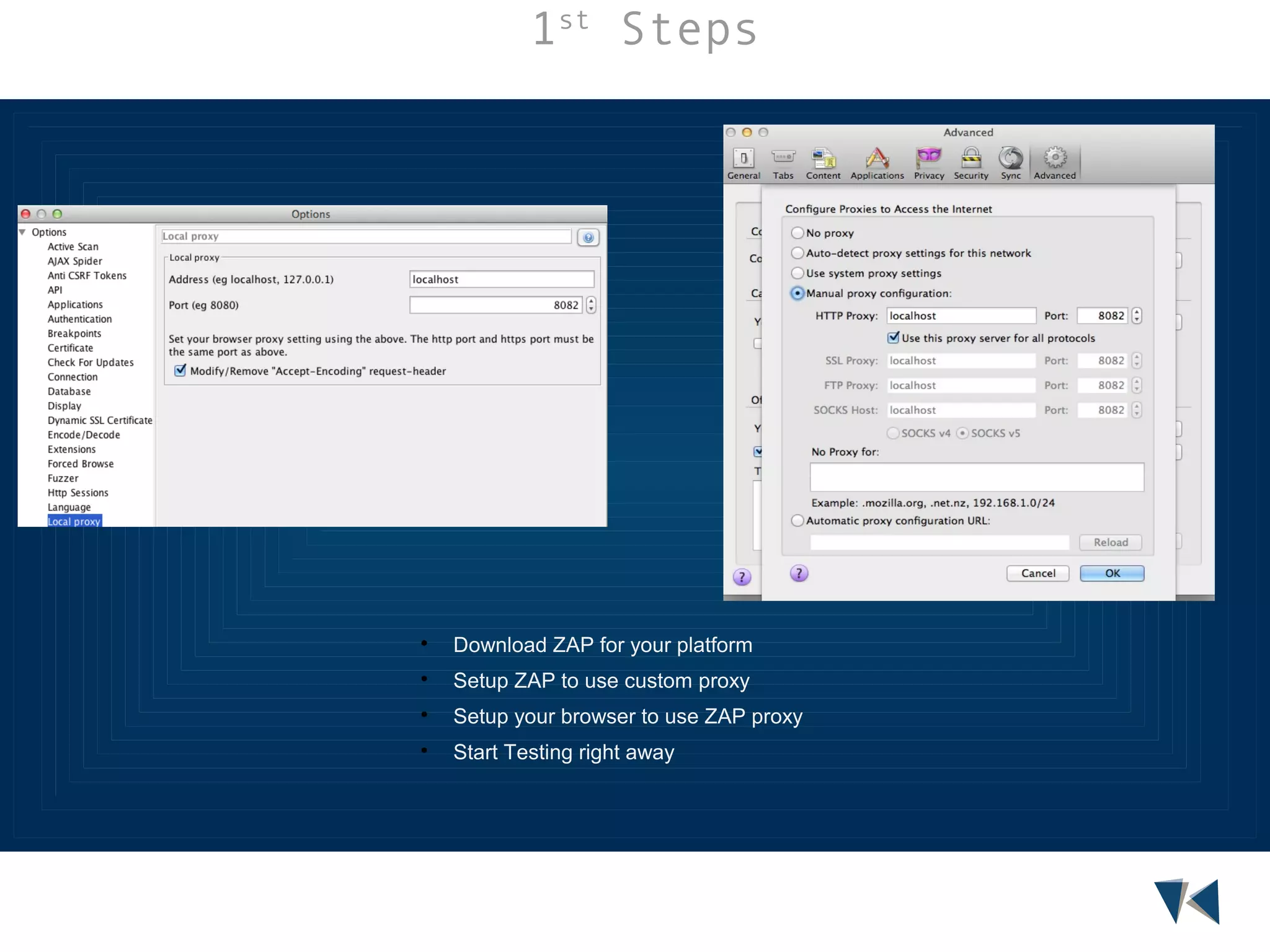Open the Privacy preferences pane
This screenshot has width=1270, height=952.
coord(929,164)
